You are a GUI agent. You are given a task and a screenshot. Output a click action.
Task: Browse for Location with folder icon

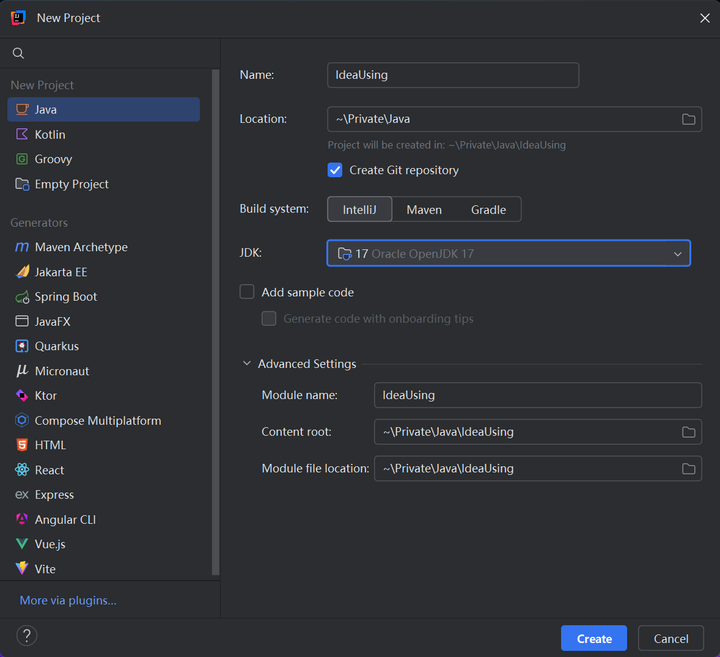coord(688,119)
